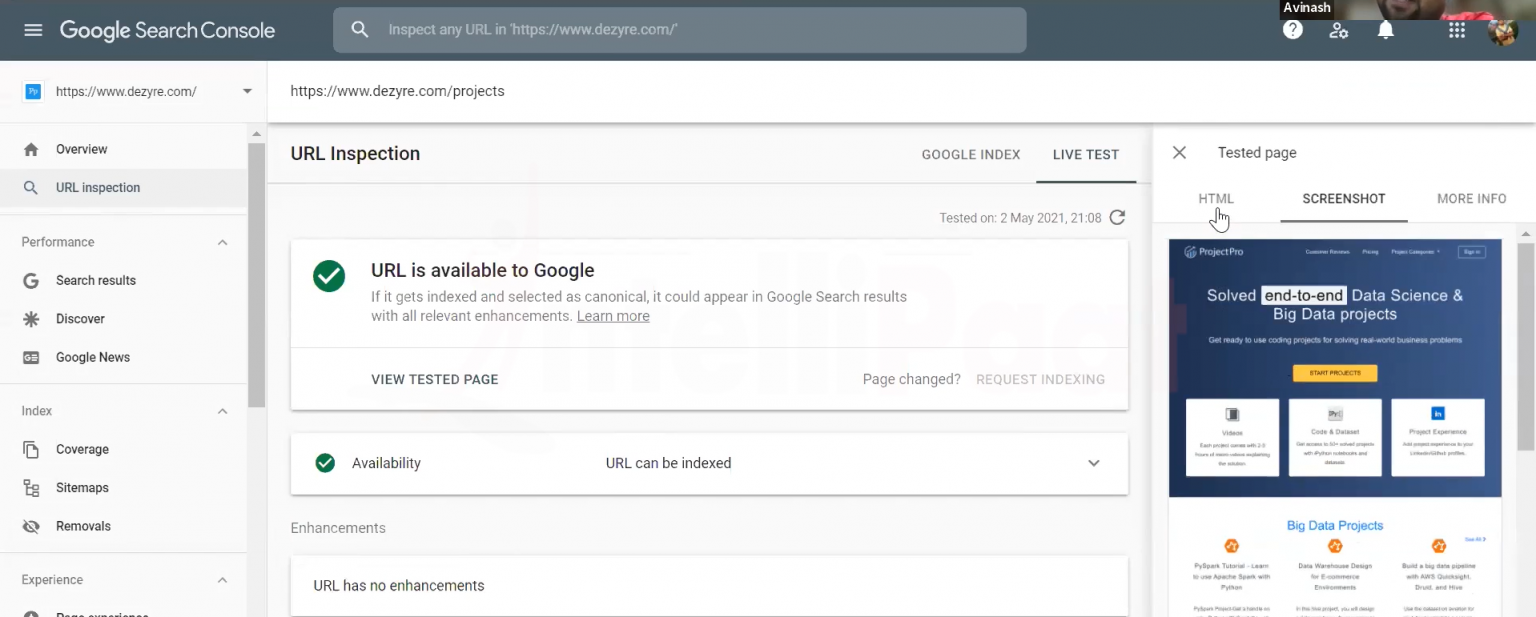Switch to the HTML tab of tested page
This screenshot has height=617, width=1536.
click(1216, 198)
